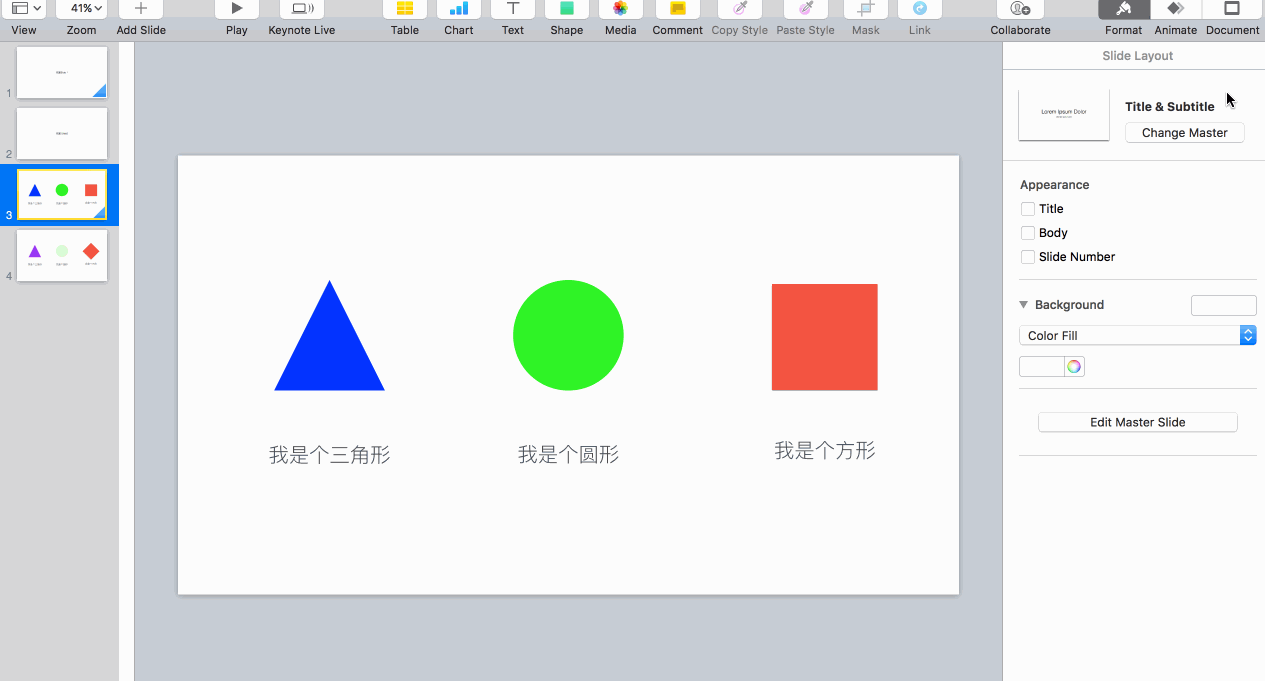The height and width of the screenshot is (681, 1265).
Task: Enable the Title checkbox under Appearance
Action: [1027, 209]
